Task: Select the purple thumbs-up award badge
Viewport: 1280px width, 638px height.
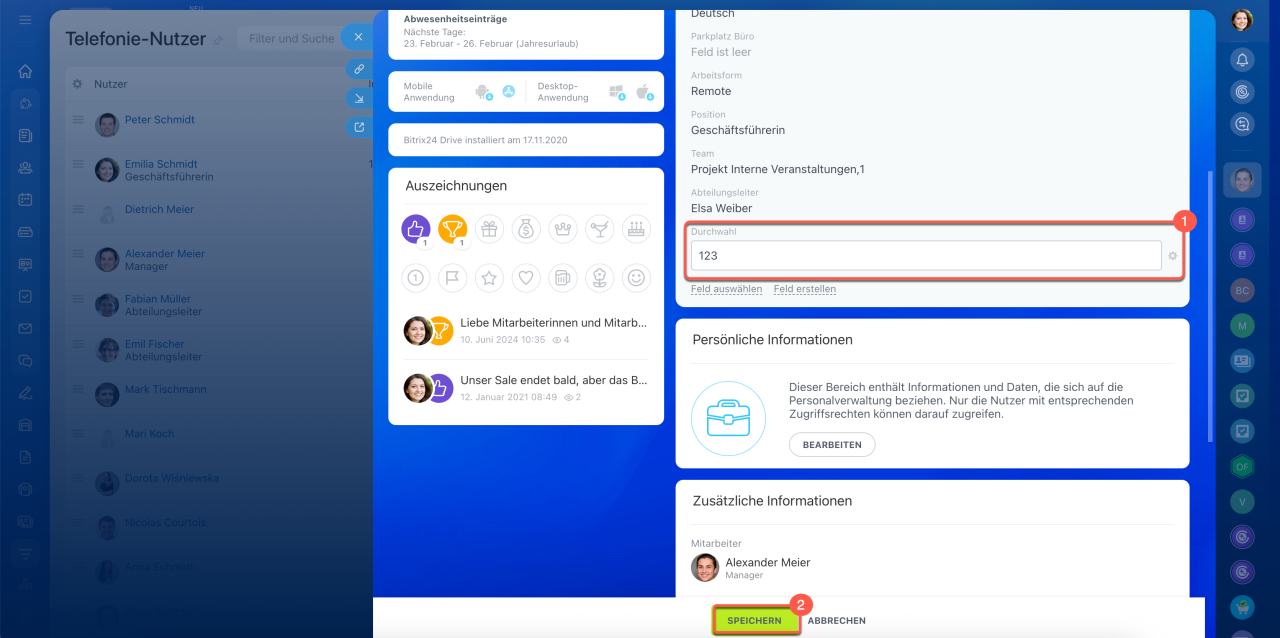Action: (x=416, y=229)
